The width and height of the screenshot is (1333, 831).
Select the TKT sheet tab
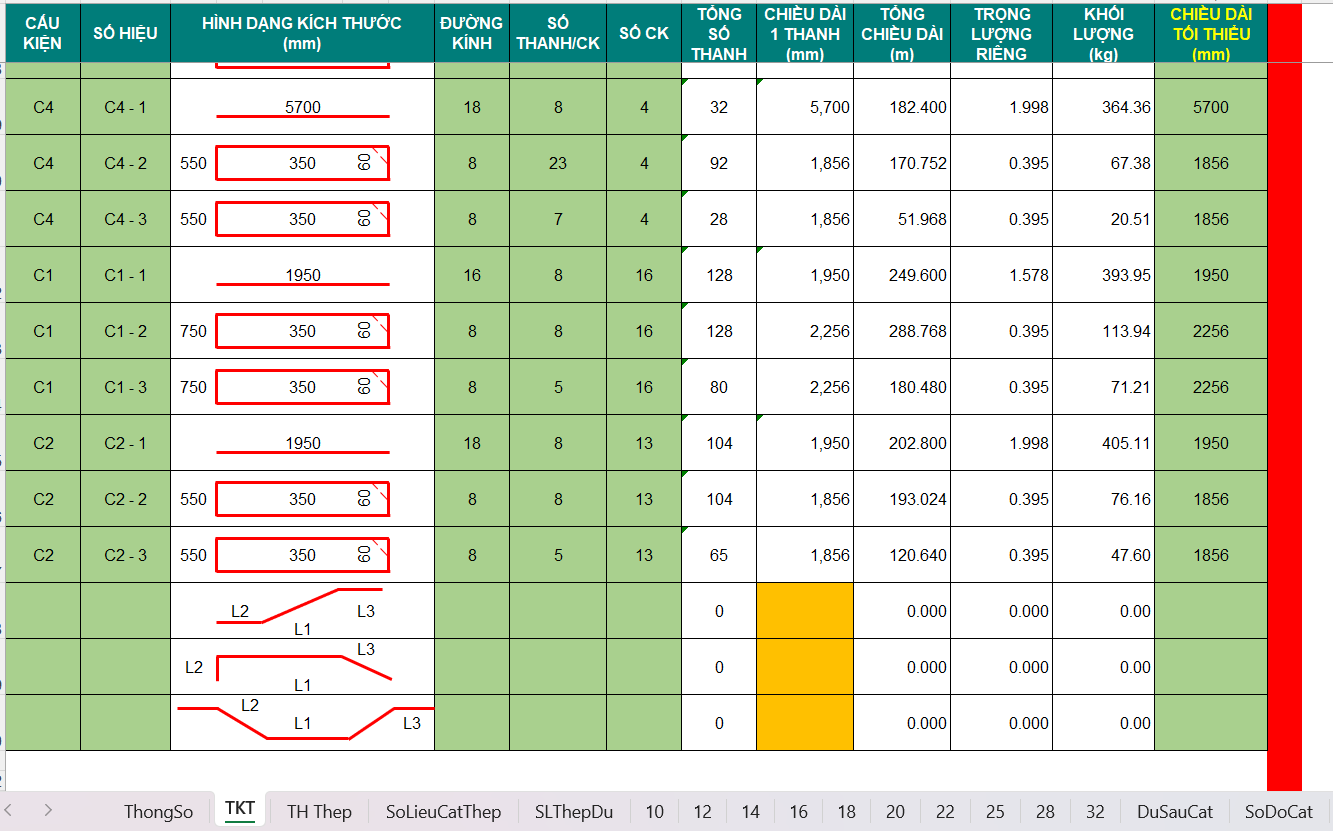point(240,809)
